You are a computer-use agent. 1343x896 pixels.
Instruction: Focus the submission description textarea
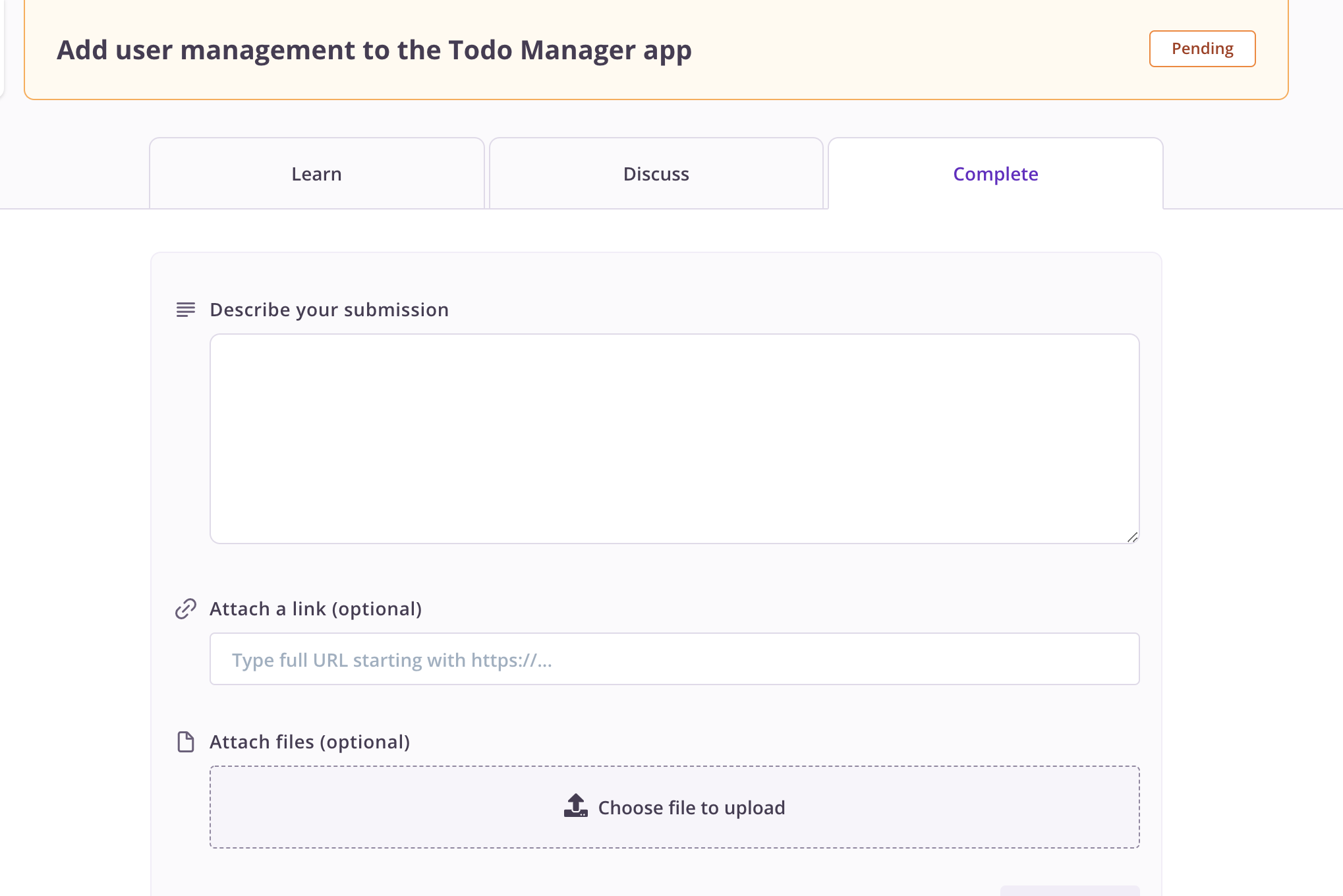coord(673,438)
